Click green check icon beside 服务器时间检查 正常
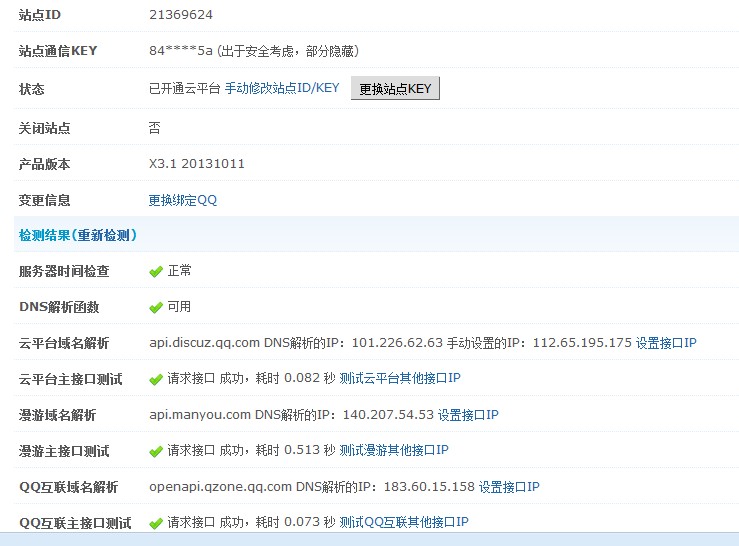The image size is (739, 546). tap(156, 272)
